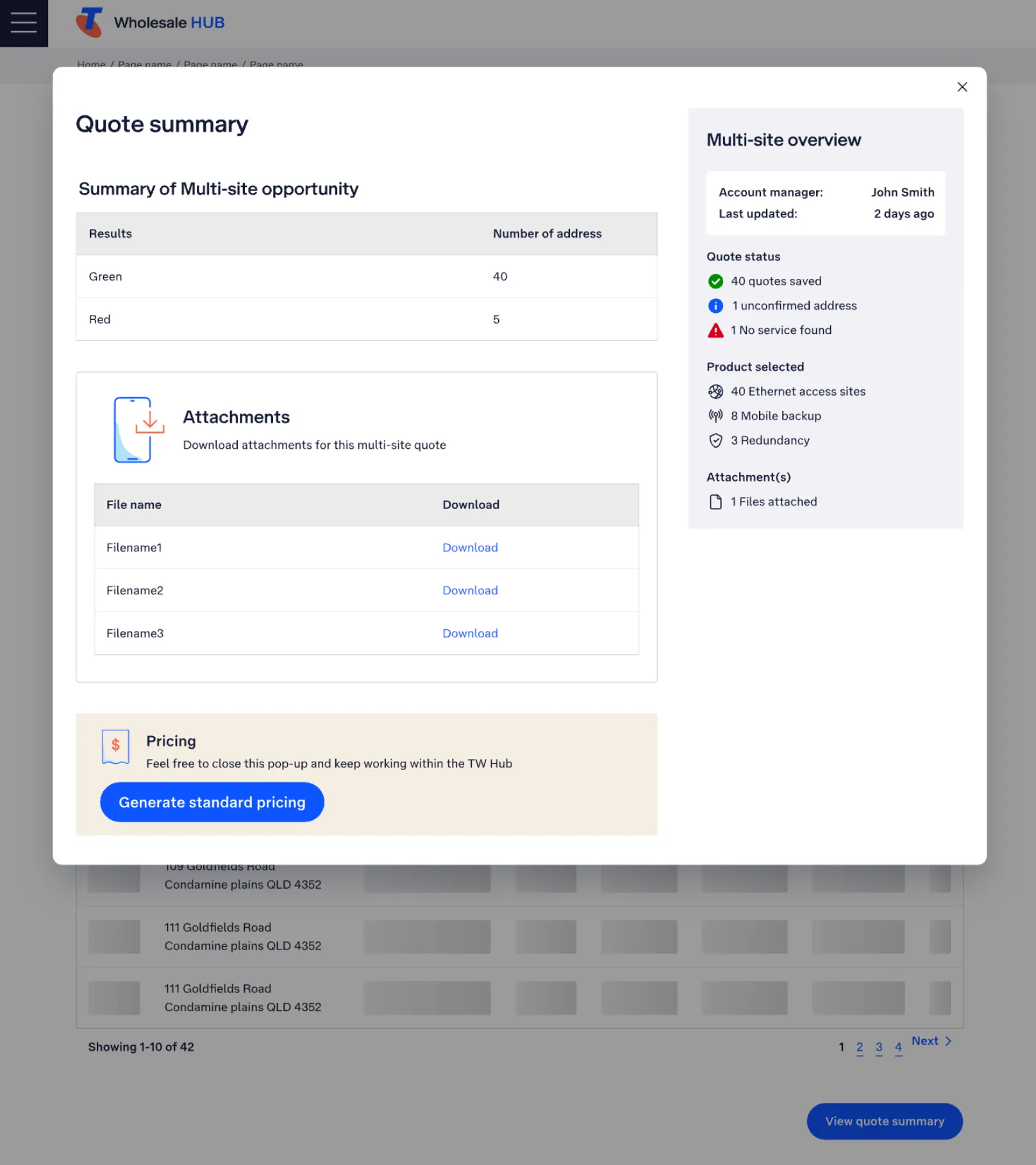
Task: Click the Redundancy shield icon
Action: (x=715, y=440)
